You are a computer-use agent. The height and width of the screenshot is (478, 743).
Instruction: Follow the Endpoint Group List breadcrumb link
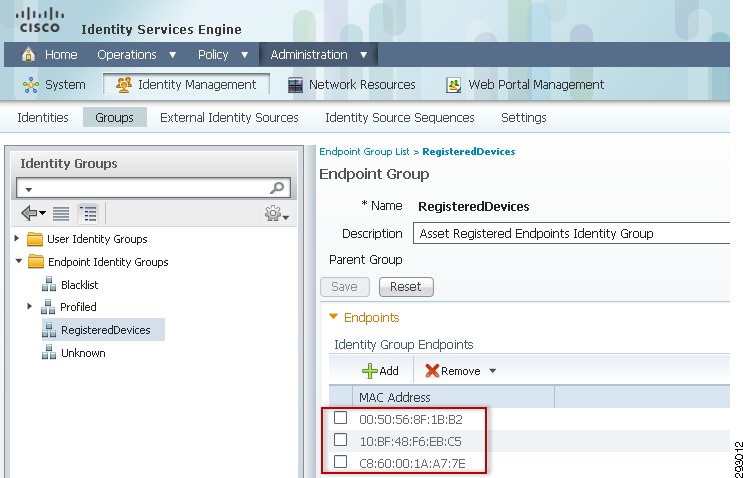[x=364, y=152]
